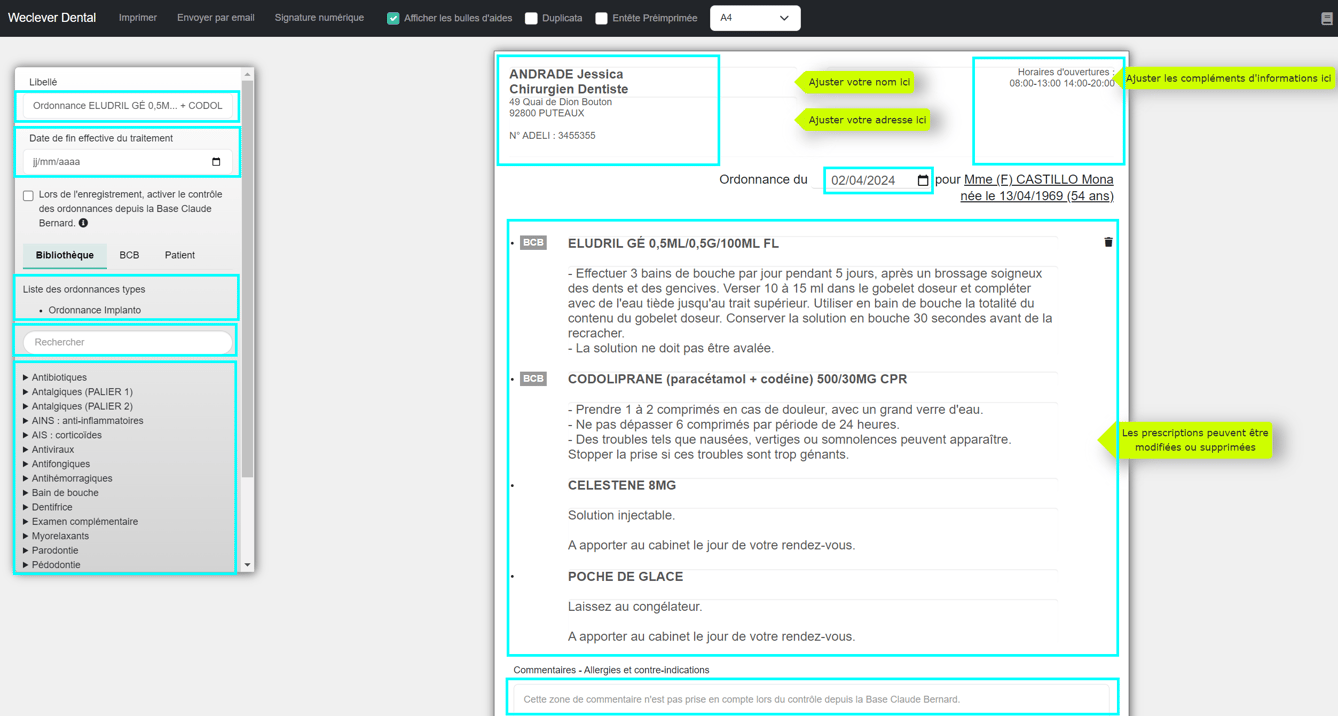Click the Rechercher search field
The image size is (1338, 716).
pos(128,342)
